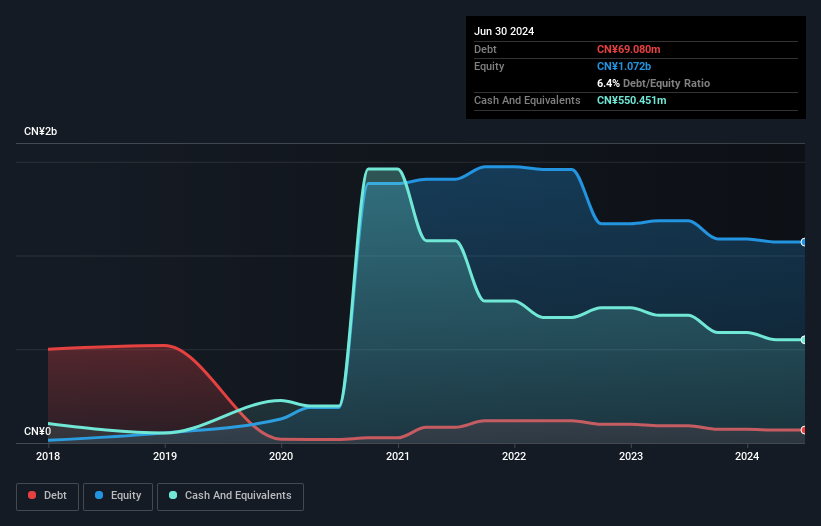The image size is (821, 526).
Task: Click the 2018 x-axis label
Action: point(48,456)
